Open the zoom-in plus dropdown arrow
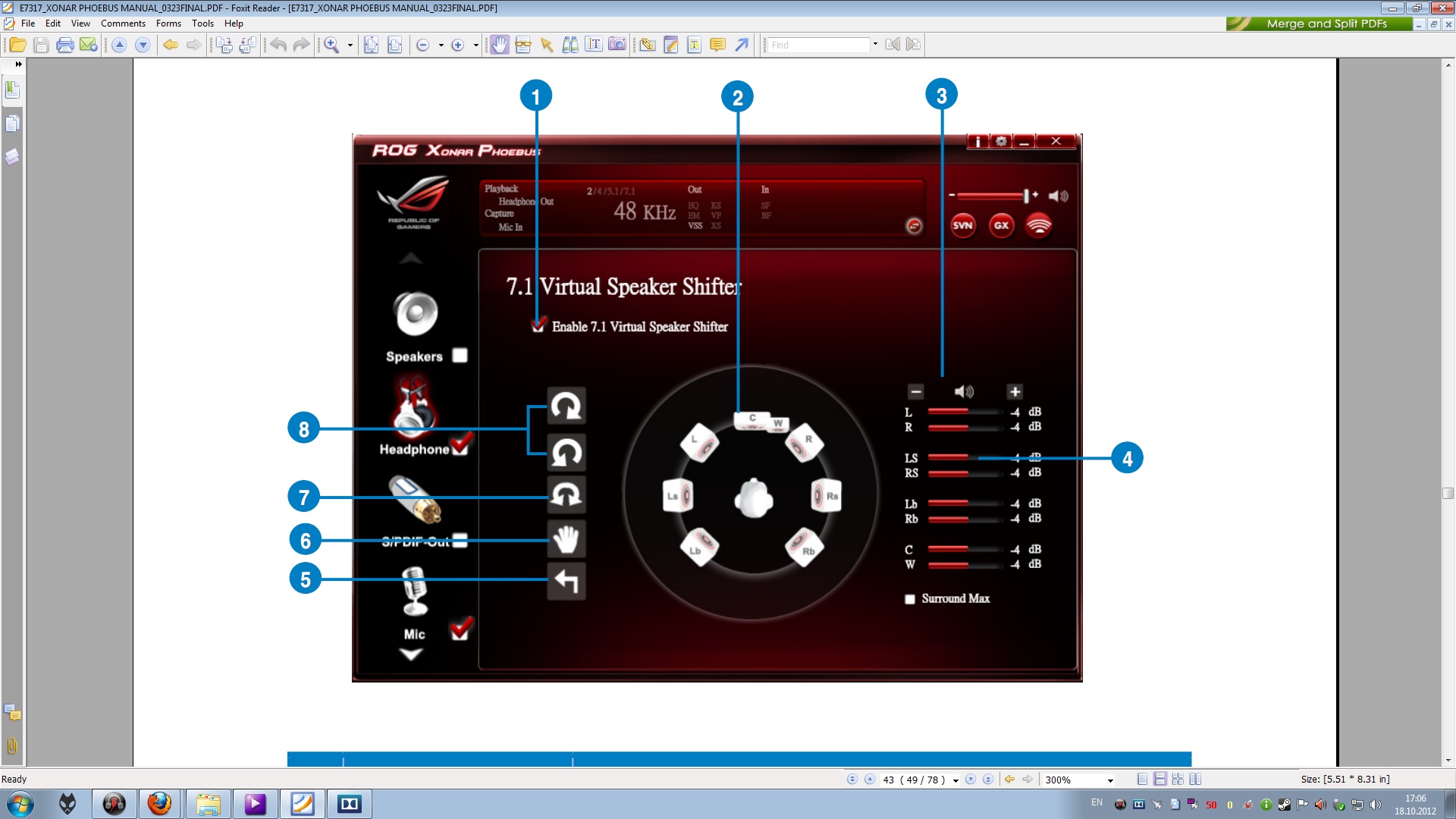 click(x=476, y=45)
